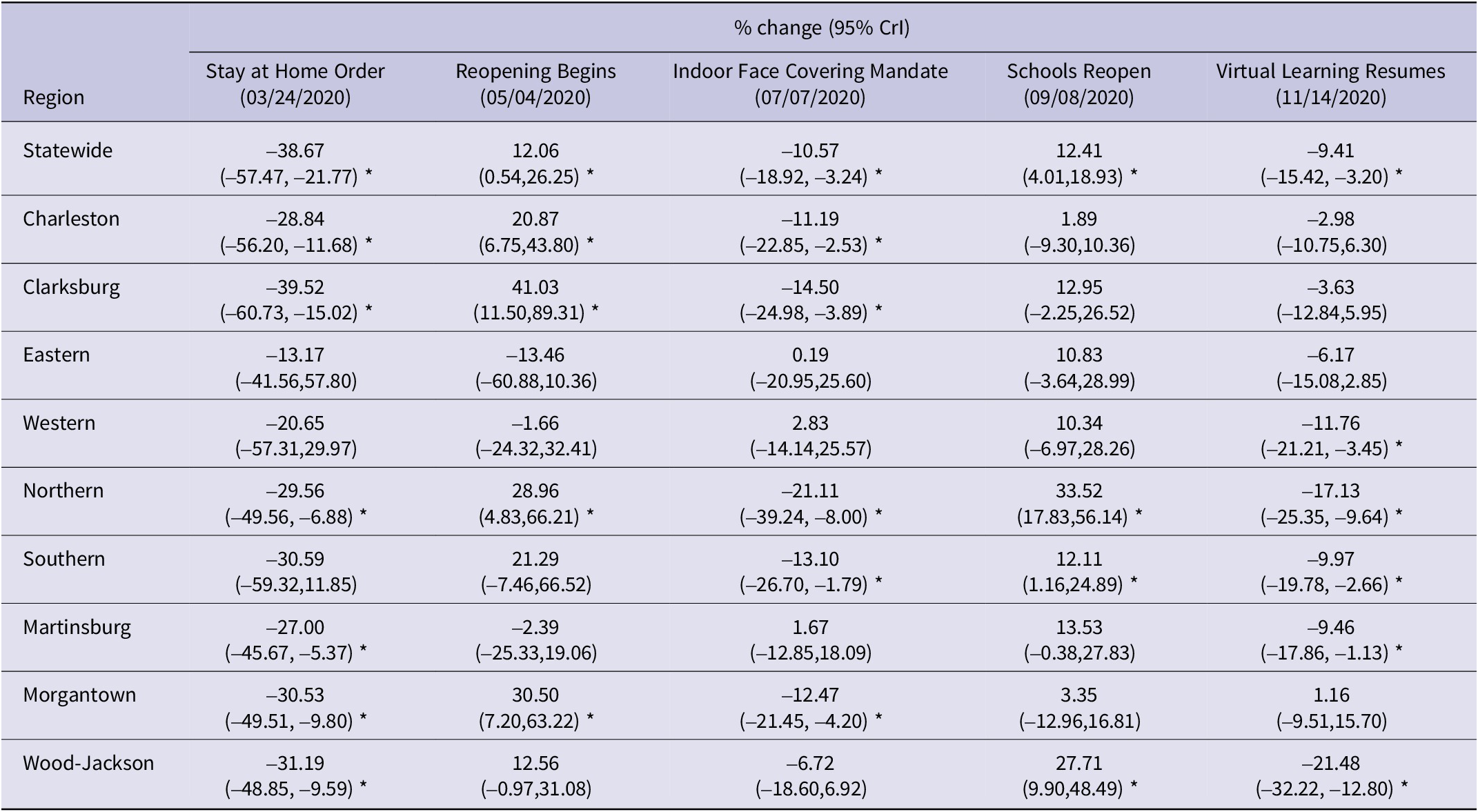Click the Wood-Jackson row label
This screenshot has height=812, width=1478.
[x=88, y=762]
